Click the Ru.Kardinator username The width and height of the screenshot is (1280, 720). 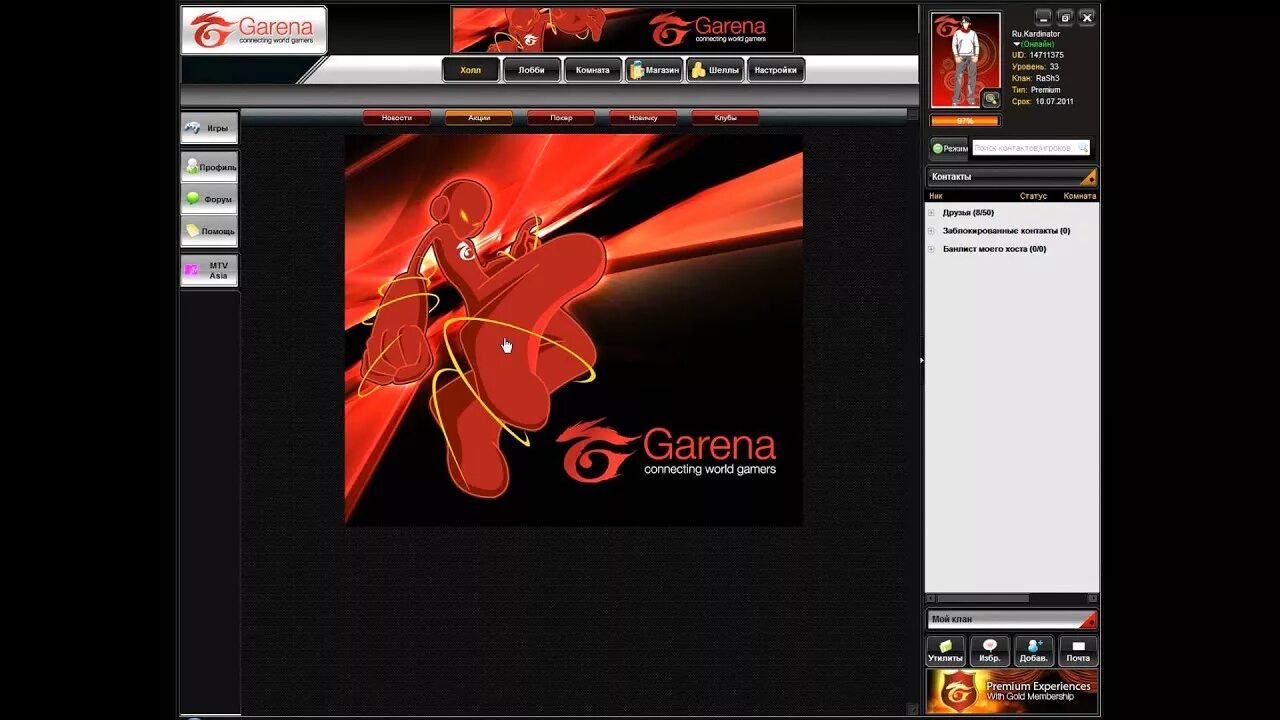point(1036,34)
